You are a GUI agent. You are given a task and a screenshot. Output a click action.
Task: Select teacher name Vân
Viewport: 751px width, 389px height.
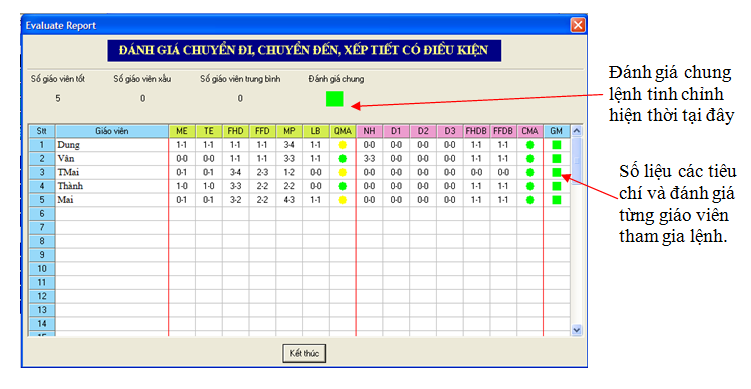(66, 159)
